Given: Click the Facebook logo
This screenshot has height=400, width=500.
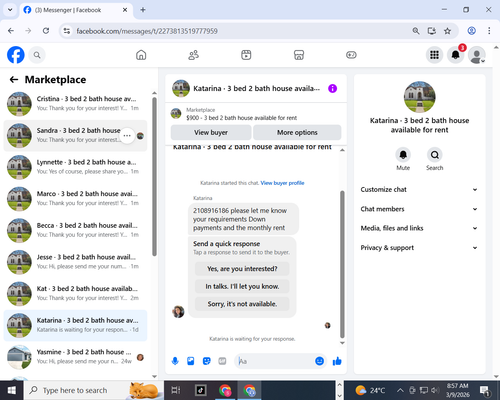Looking at the screenshot, I should point(16,55).
